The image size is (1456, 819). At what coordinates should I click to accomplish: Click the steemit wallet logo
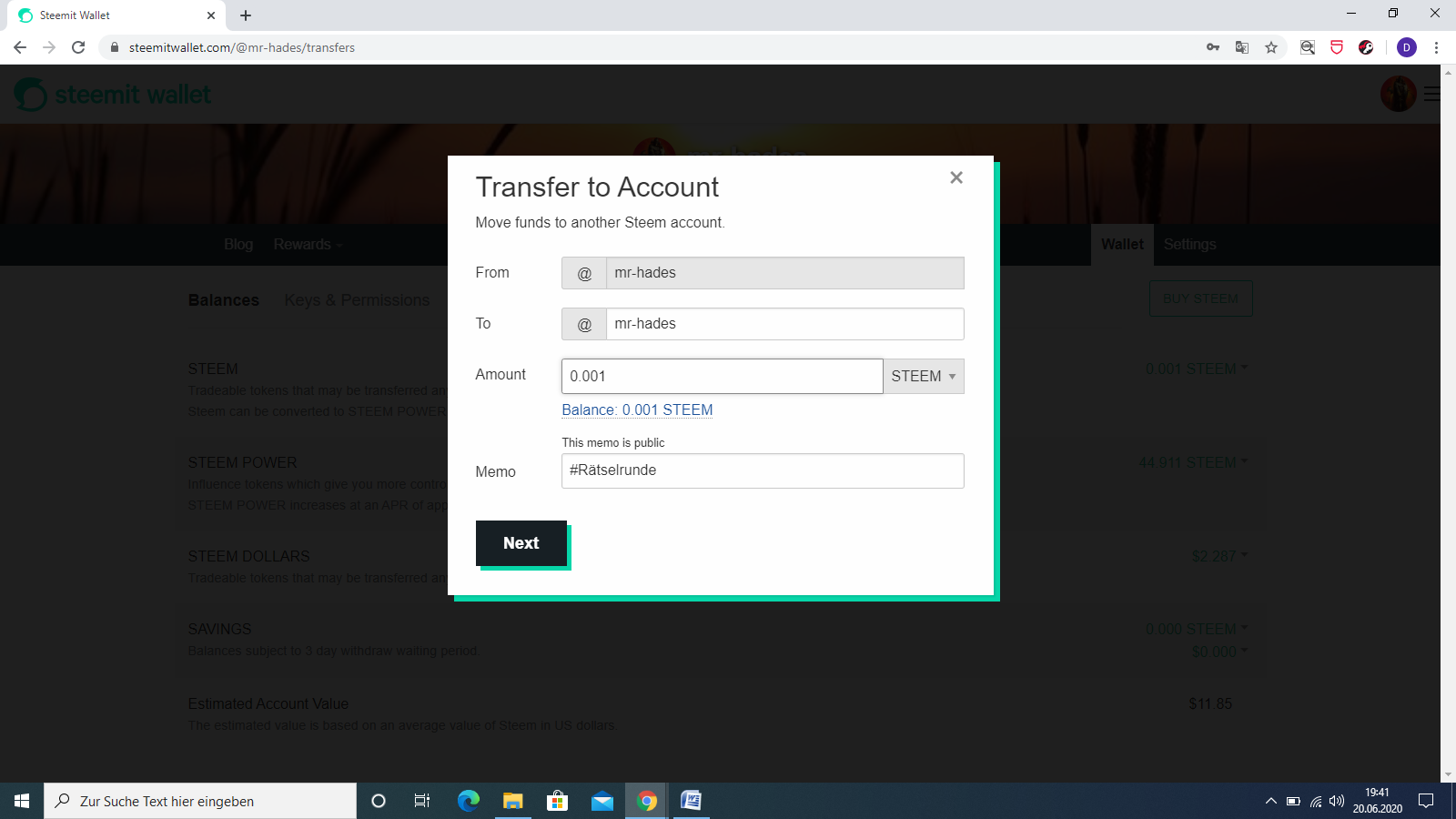113,94
